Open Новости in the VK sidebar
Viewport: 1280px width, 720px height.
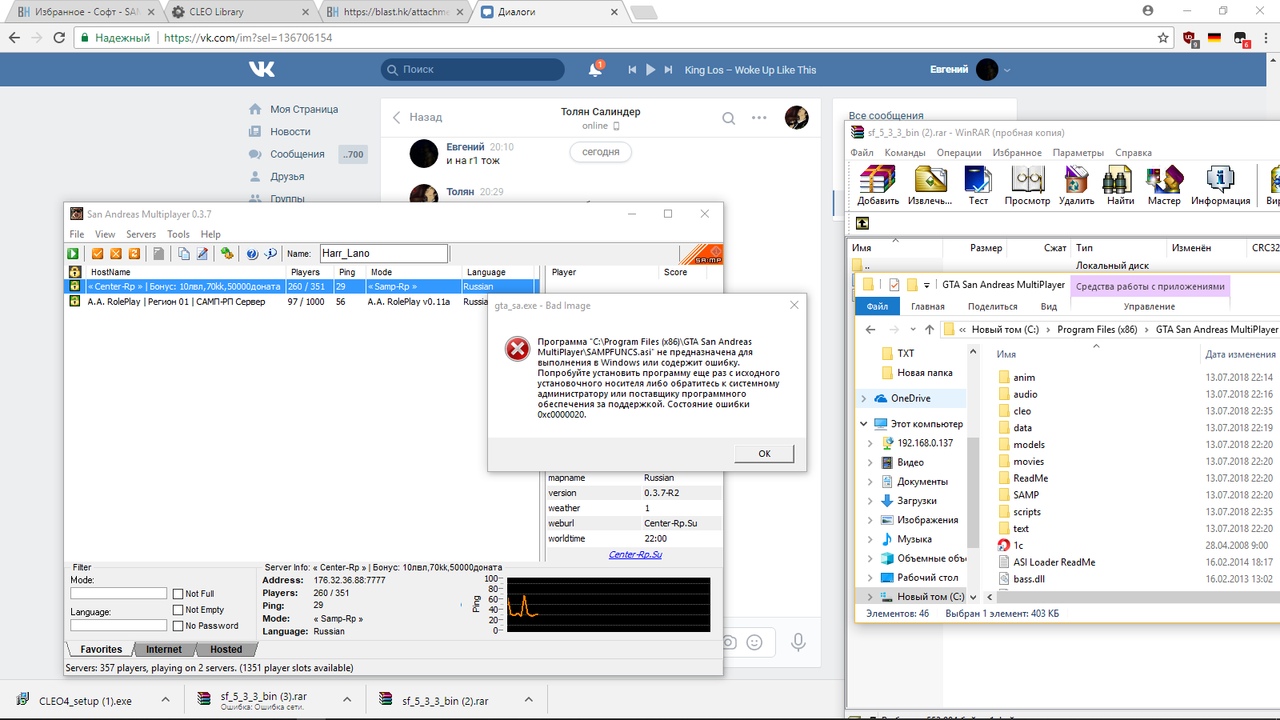point(290,131)
